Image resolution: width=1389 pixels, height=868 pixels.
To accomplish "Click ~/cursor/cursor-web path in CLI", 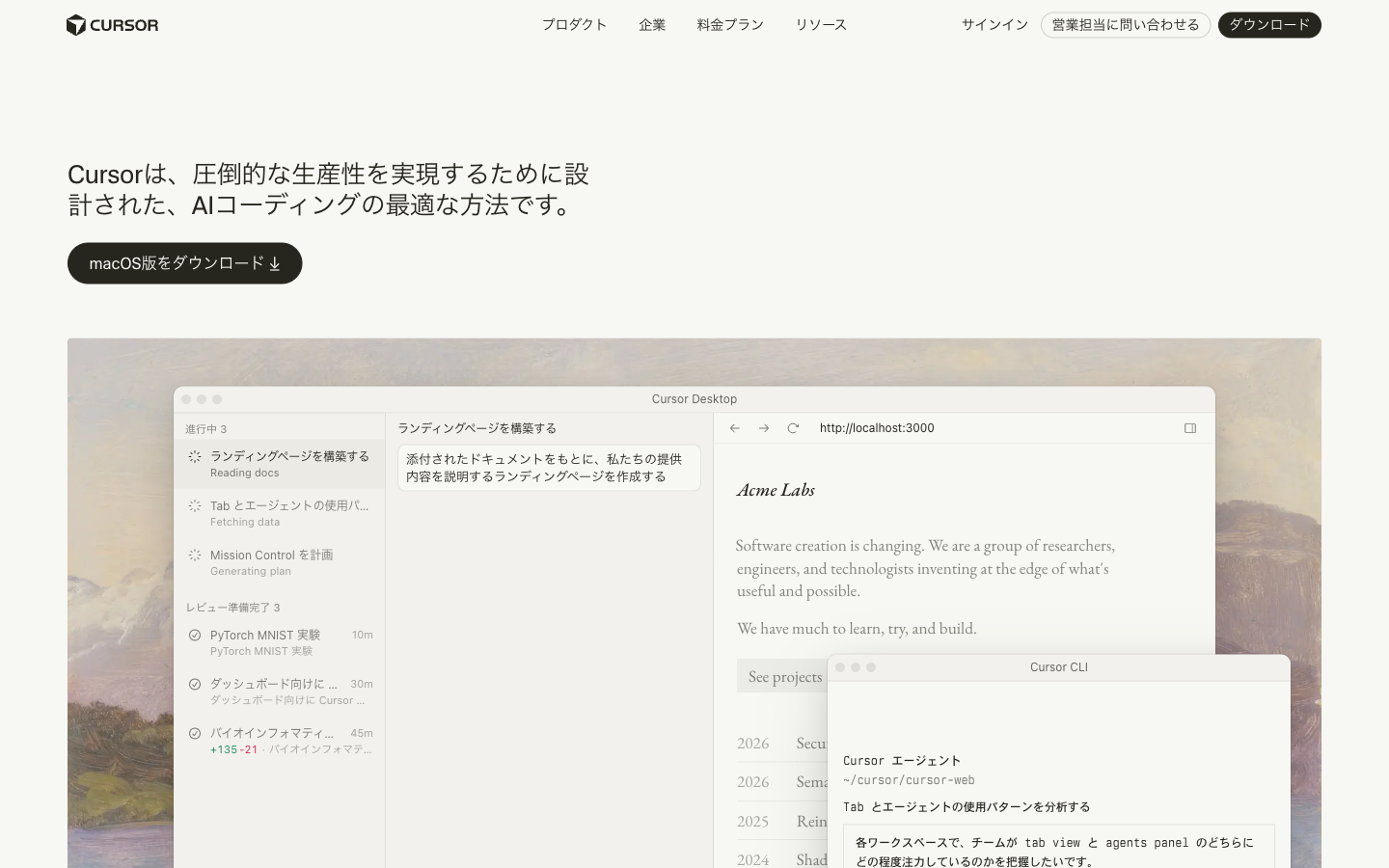I will point(909,780).
